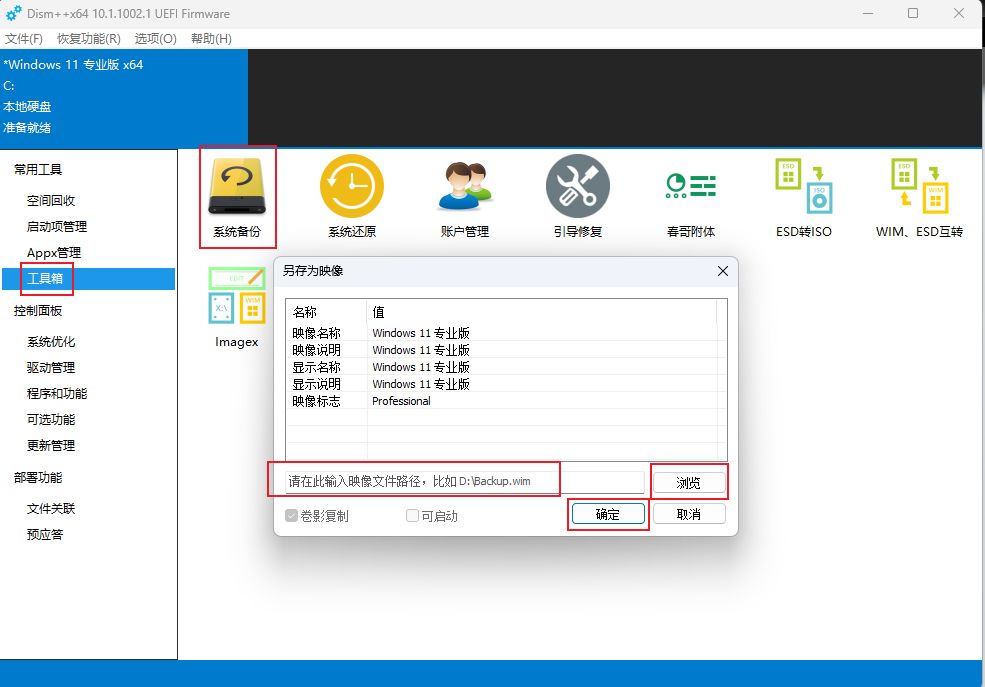Open the 恢复功能(R) menu
985x687 pixels.
point(88,38)
